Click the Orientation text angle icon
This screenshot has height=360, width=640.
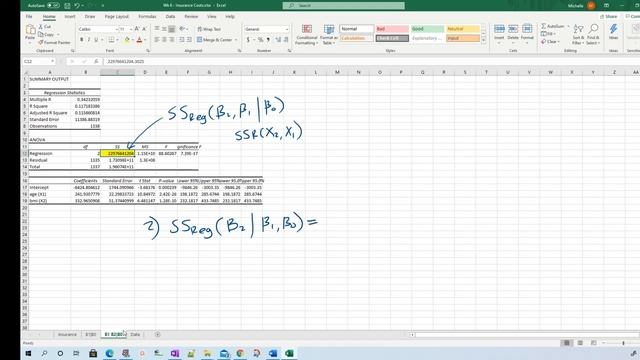tap(182, 29)
